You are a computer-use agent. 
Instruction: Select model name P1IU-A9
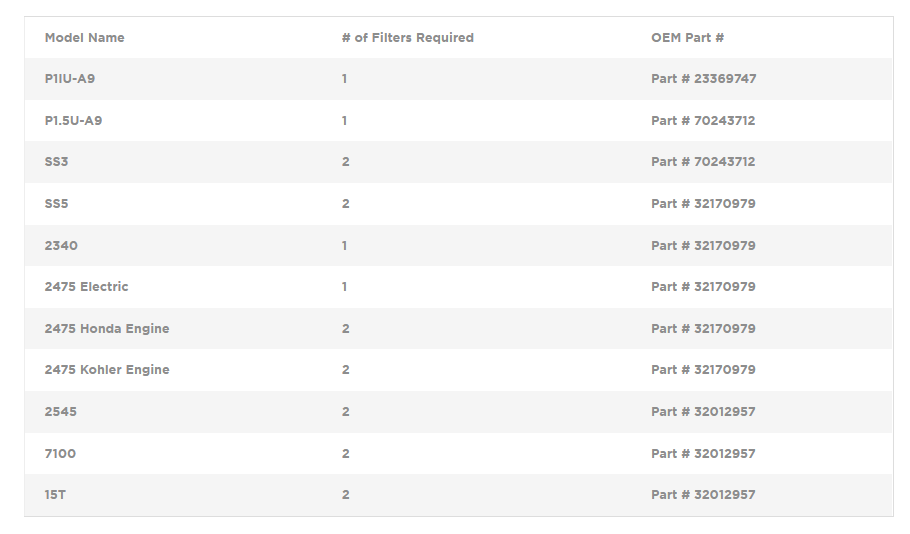point(70,79)
